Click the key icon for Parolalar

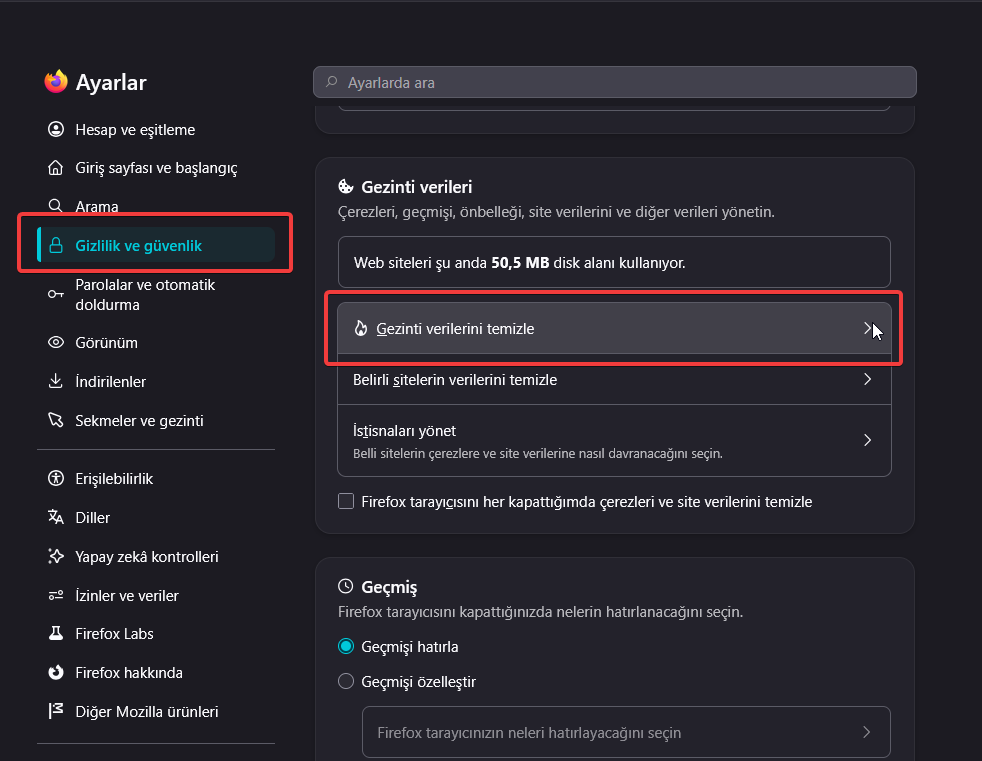pos(56,294)
